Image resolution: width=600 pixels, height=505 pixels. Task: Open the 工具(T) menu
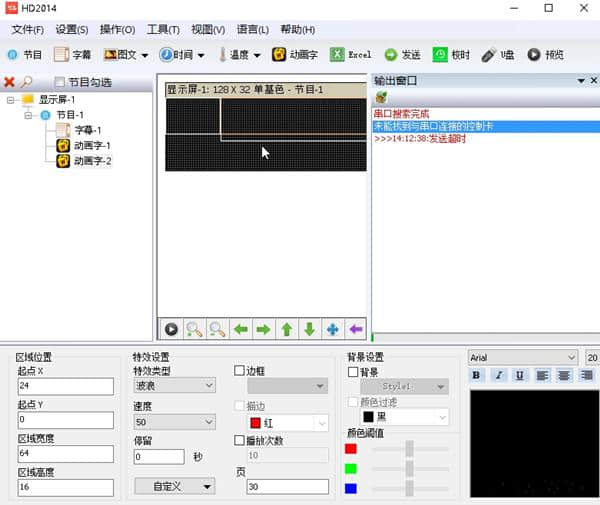click(x=163, y=30)
